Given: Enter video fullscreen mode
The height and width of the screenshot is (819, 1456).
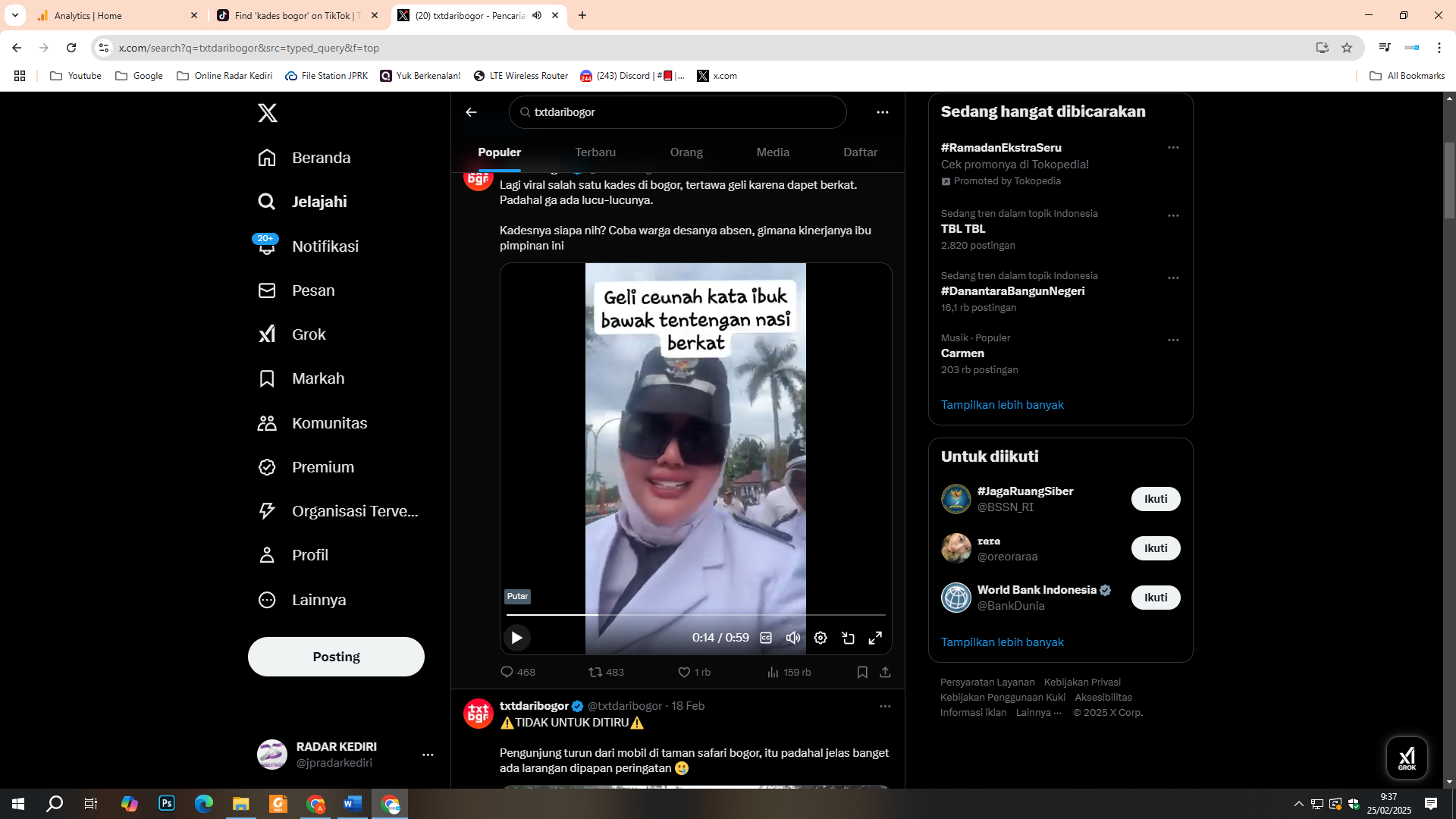Looking at the screenshot, I should 875,638.
